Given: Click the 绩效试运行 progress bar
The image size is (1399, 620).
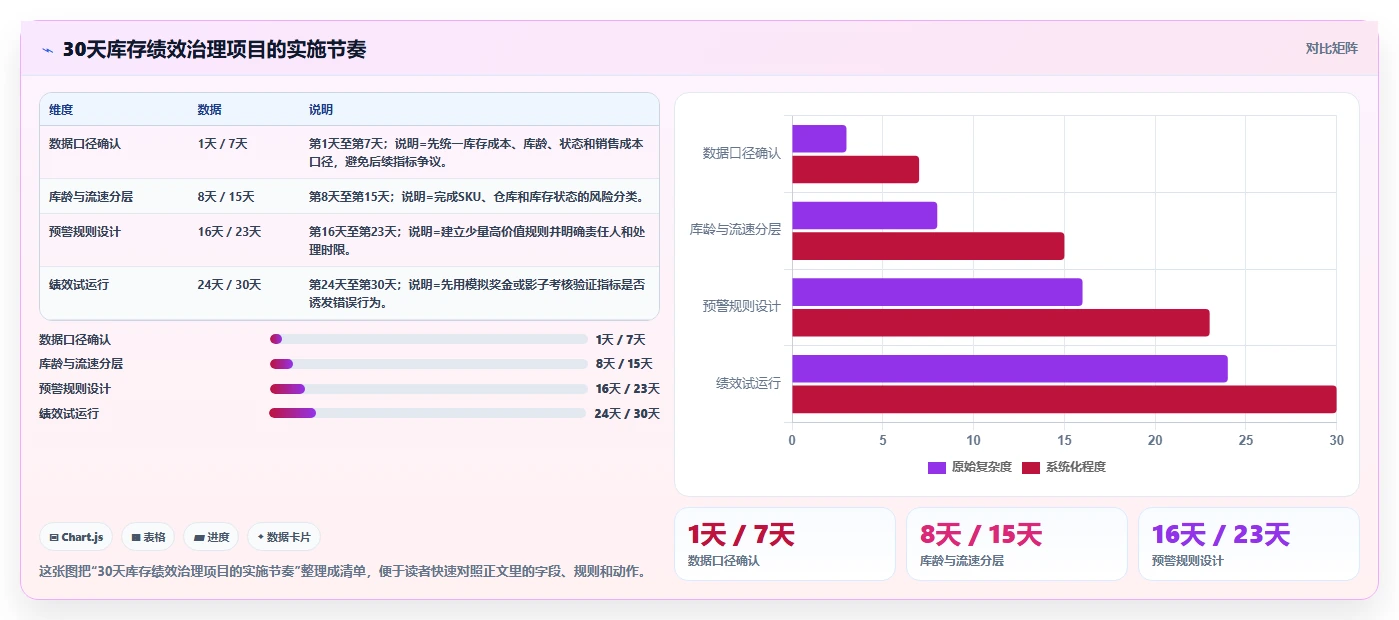Looking at the screenshot, I should point(427,413).
